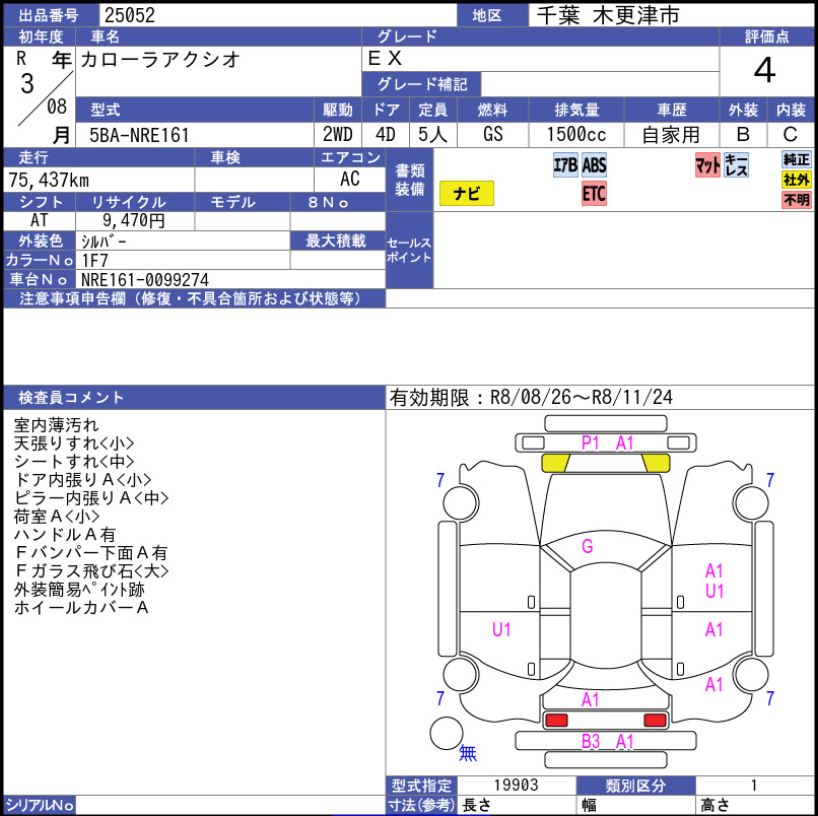Click the interior grade C
The width and height of the screenshot is (818, 816).
790,135
